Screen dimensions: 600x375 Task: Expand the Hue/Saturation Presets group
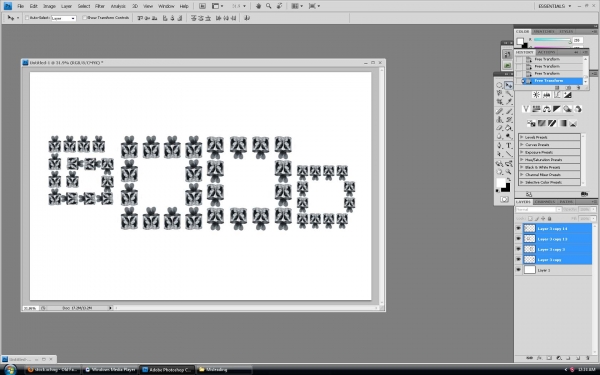[x=522, y=160]
